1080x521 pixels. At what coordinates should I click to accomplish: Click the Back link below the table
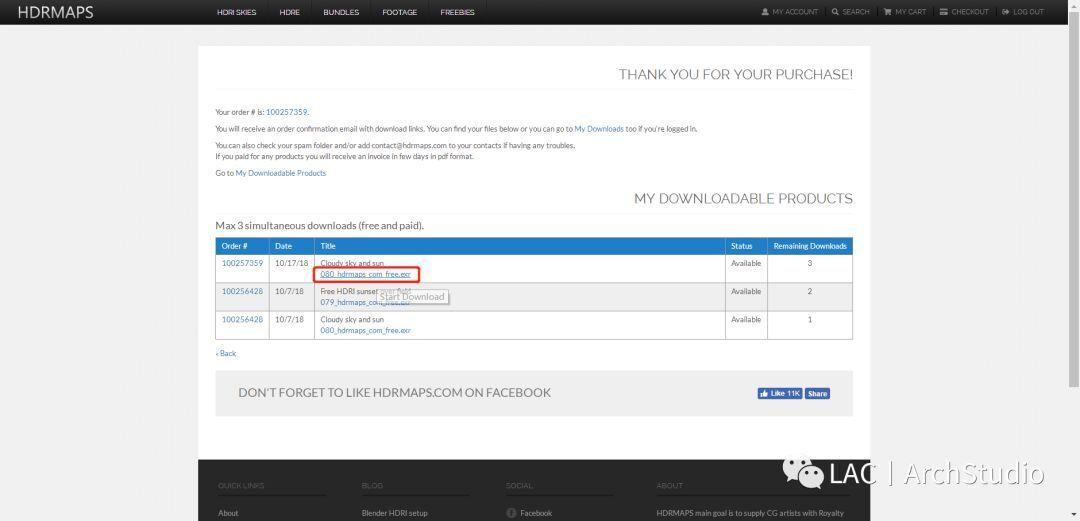[x=226, y=354]
